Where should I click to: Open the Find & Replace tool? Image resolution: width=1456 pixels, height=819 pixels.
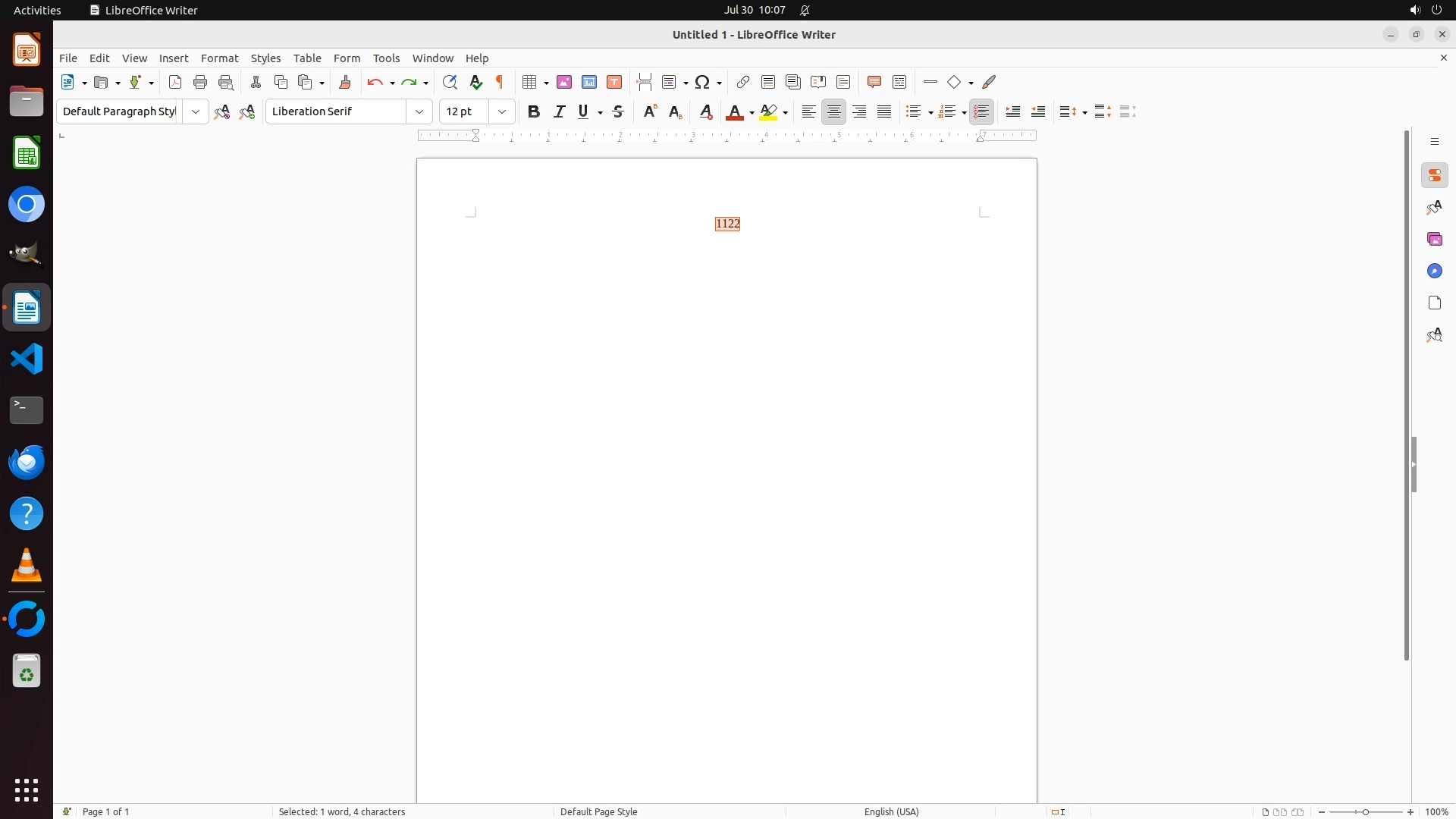tap(450, 82)
